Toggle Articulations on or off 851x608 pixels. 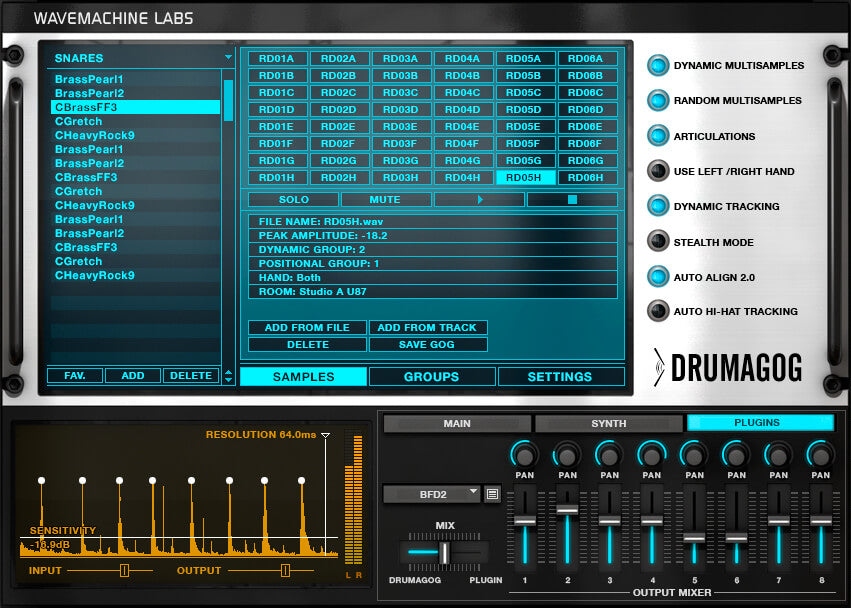(659, 135)
